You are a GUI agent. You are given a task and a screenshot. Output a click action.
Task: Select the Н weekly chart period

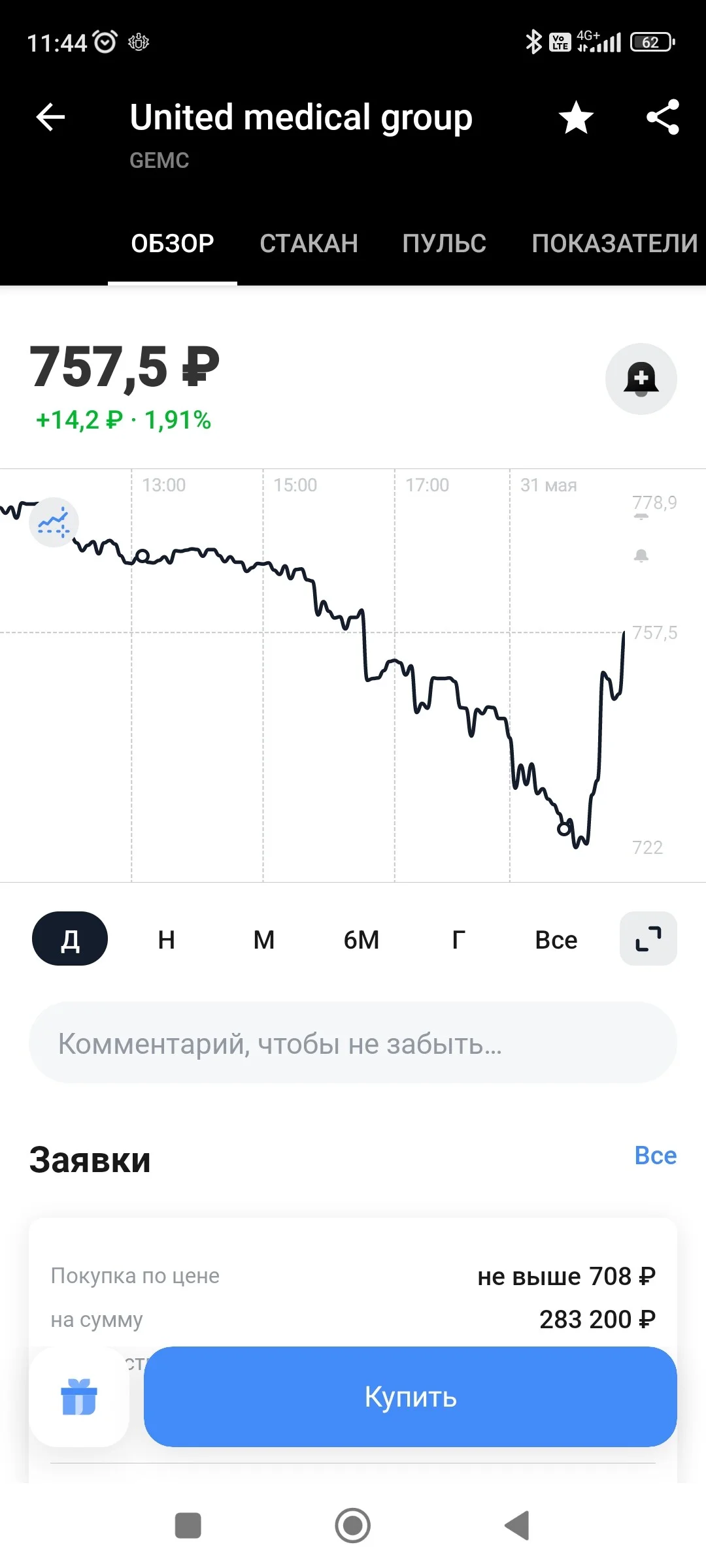[167, 939]
